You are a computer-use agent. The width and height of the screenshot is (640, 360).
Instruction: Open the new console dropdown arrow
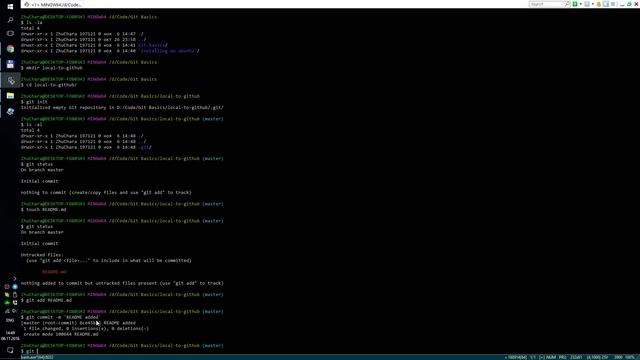pyautogui.click(x=581, y=4)
